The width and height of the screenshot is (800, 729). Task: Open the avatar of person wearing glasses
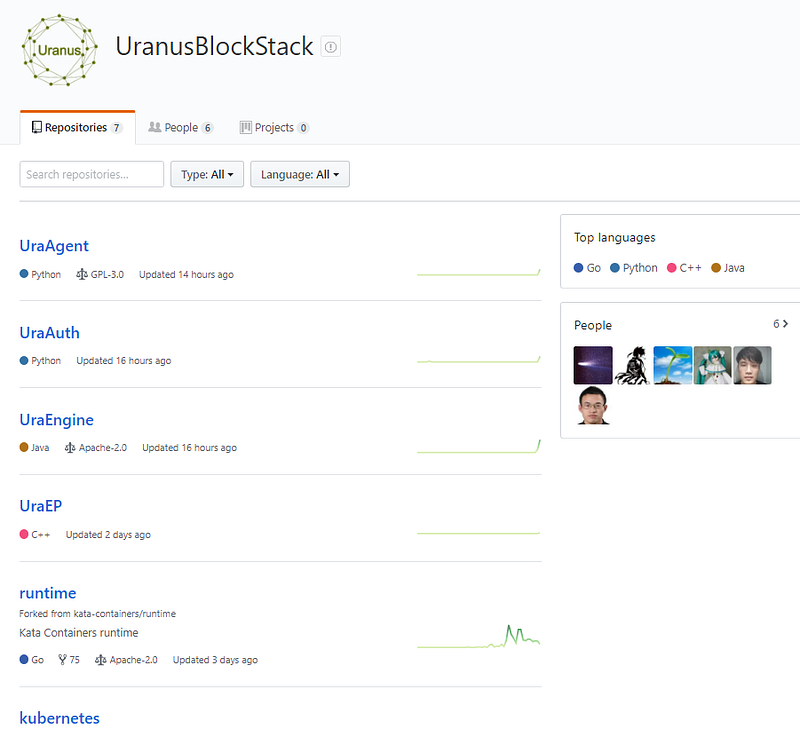pyautogui.click(x=593, y=406)
